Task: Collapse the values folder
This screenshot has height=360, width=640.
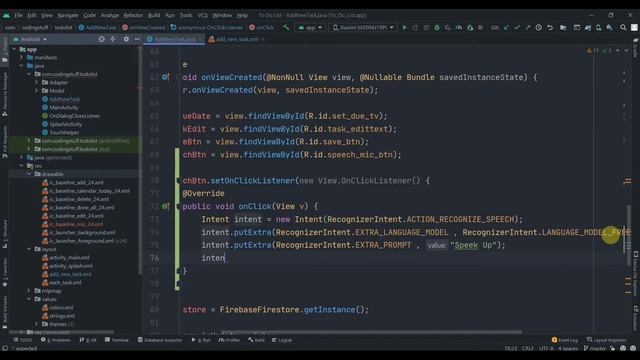Action: [29, 299]
